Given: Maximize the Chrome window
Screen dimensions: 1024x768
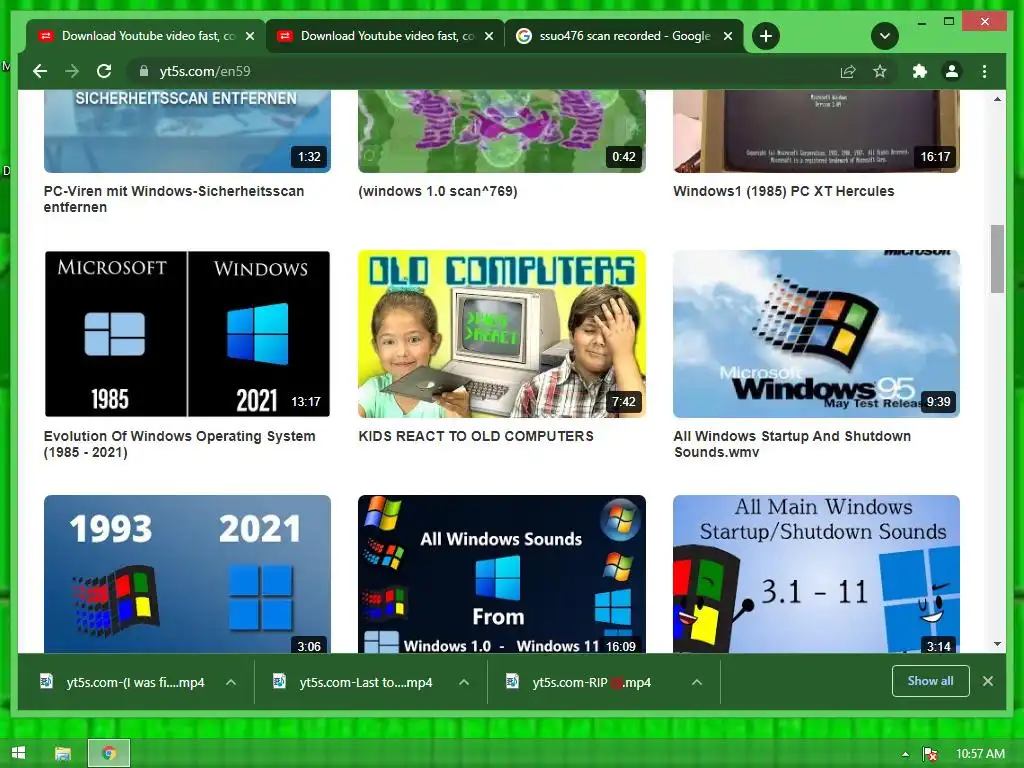Looking at the screenshot, I should pos(949,22).
